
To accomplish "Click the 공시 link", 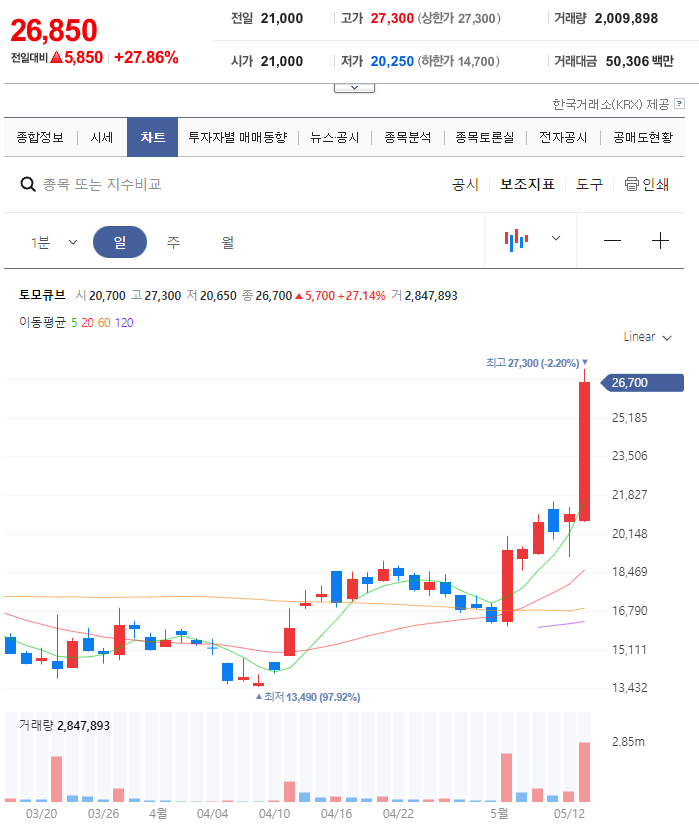I will click(465, 185).
